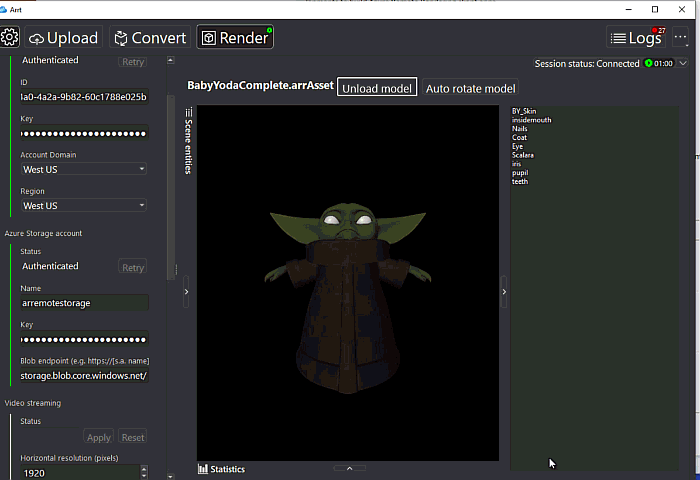The image size is (700, 480).
Task: Switch to the Upload tab
Action: 64,38
